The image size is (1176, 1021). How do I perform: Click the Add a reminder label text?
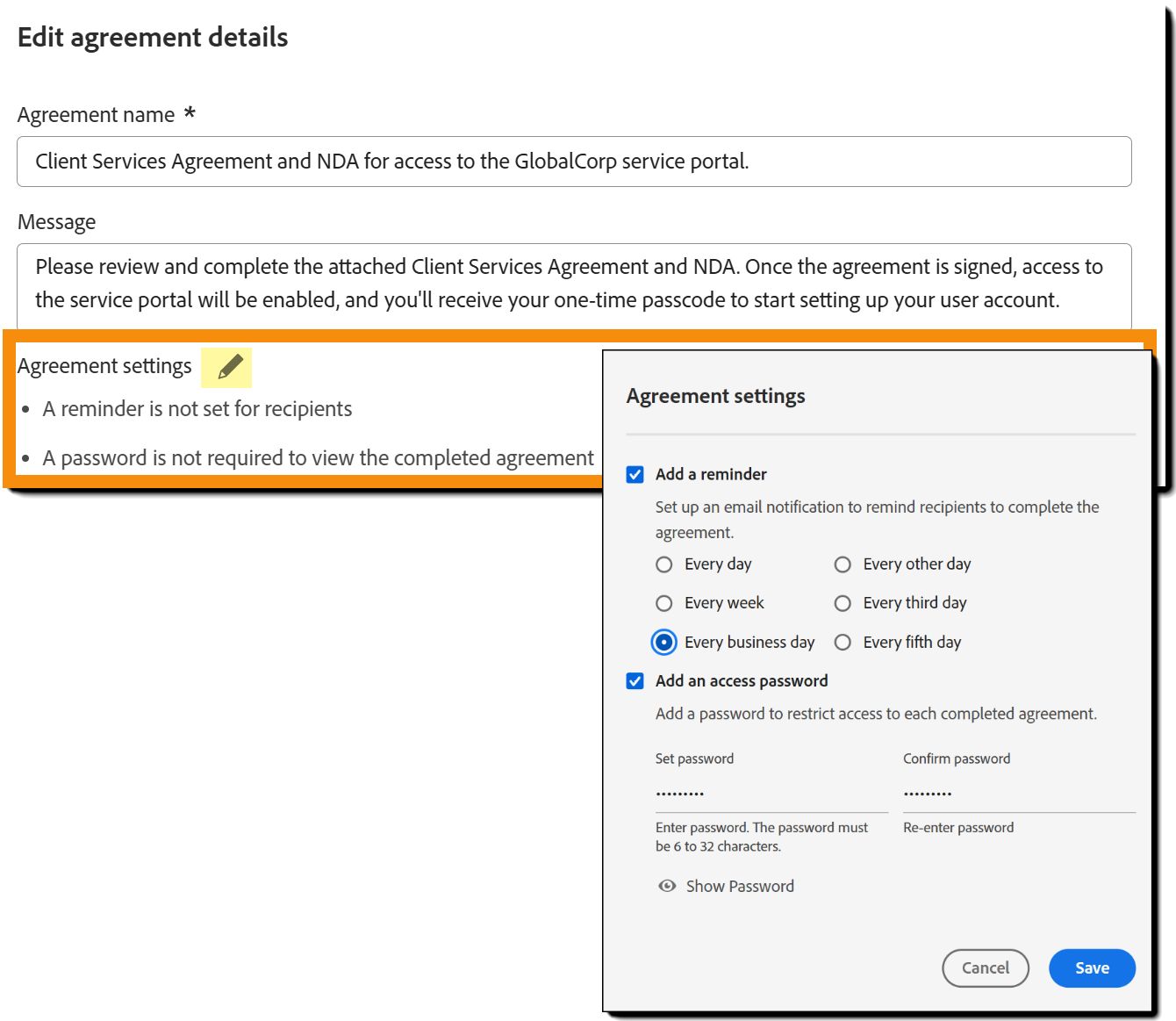point(711,474)
